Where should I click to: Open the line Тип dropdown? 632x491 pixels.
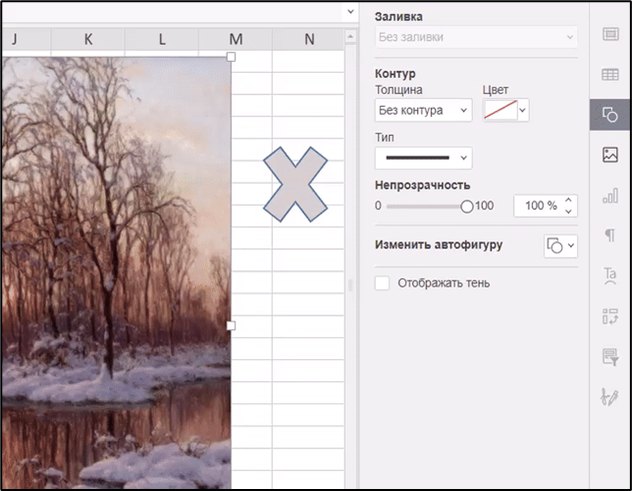423,158
